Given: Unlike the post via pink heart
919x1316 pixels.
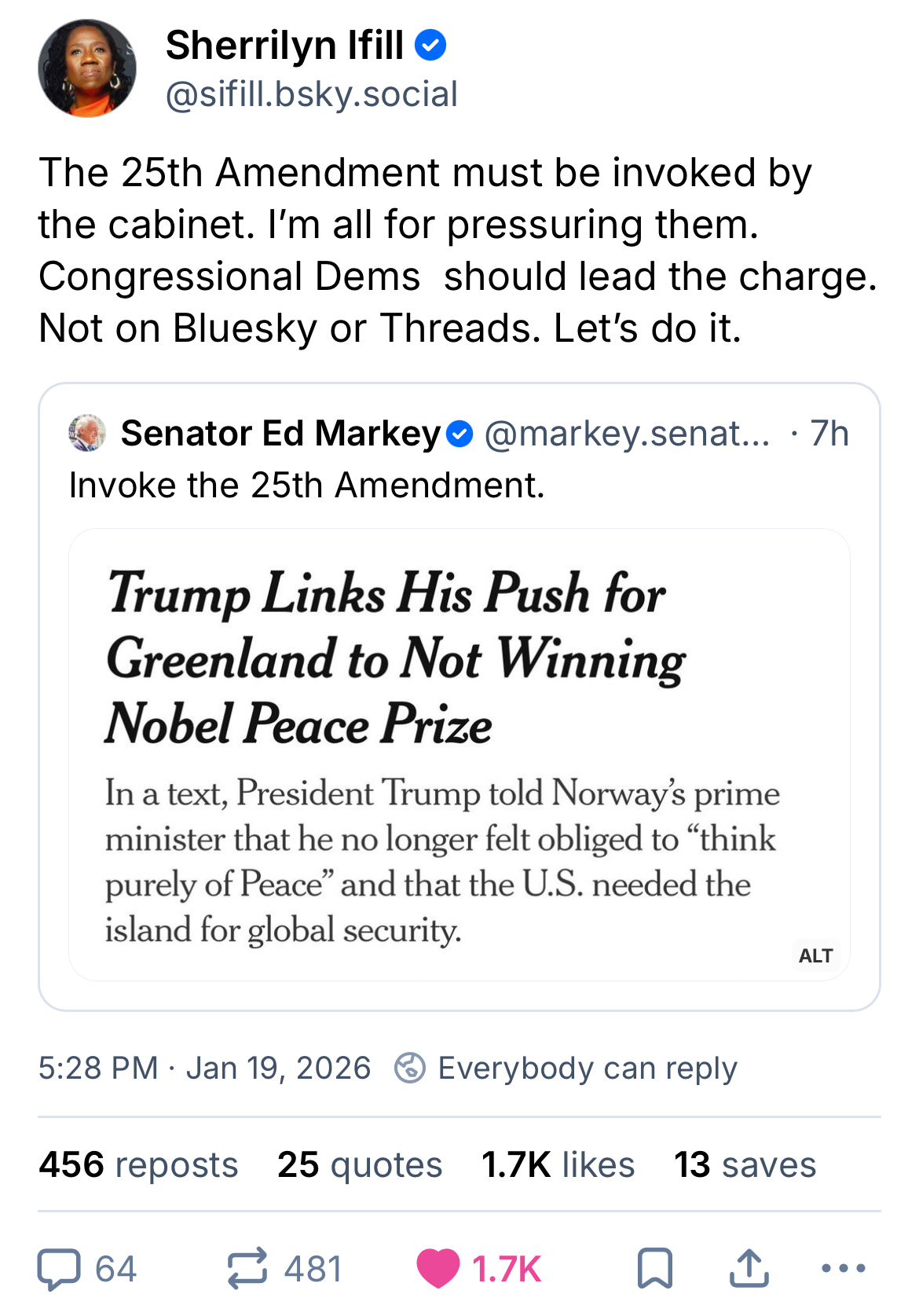Looking at the screenshot, I should (438, 1268).
